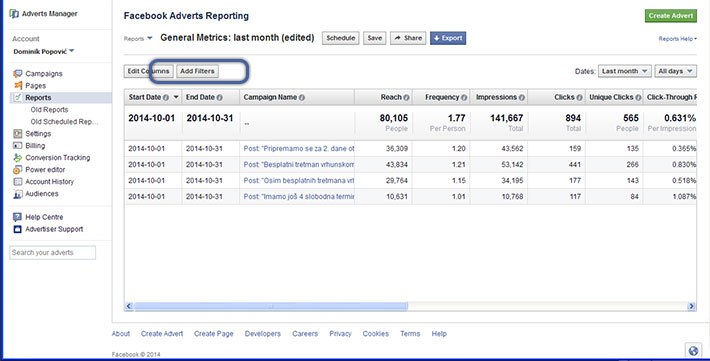Open campaign "Imamo još 4 slobodna" link

299,197
